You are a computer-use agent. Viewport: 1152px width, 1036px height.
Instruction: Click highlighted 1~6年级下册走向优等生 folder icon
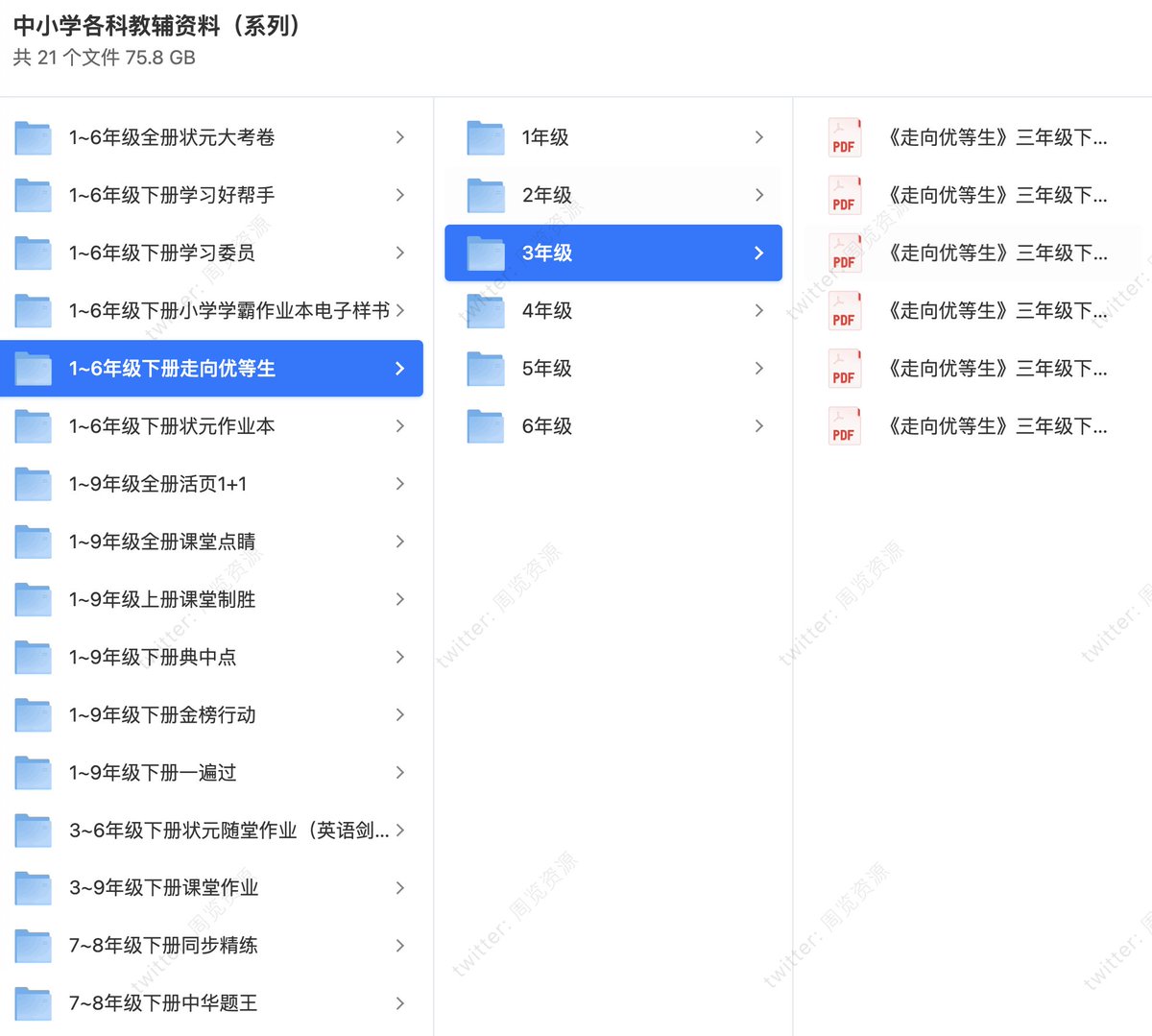click(x=33, y=369)
